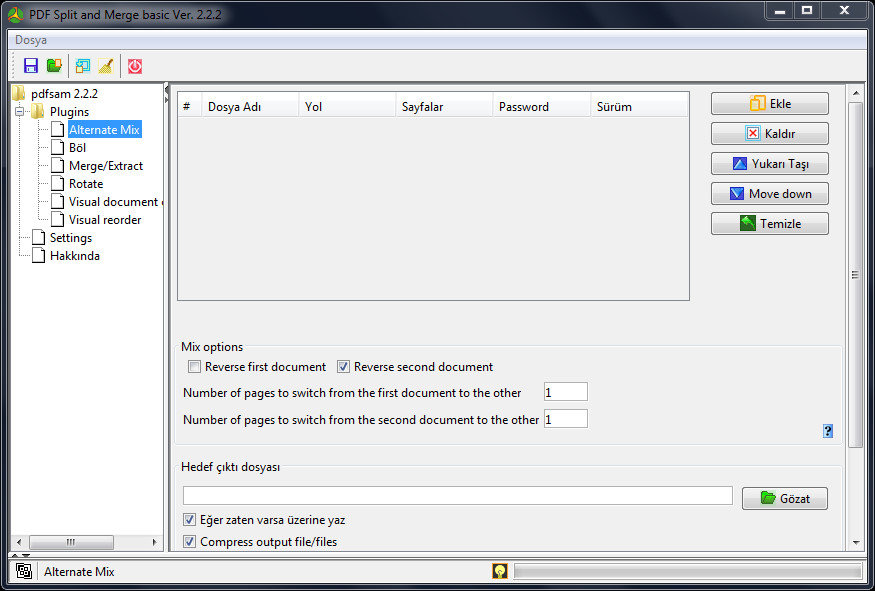Click the Sürüm column header

click(x=639, y=107)
